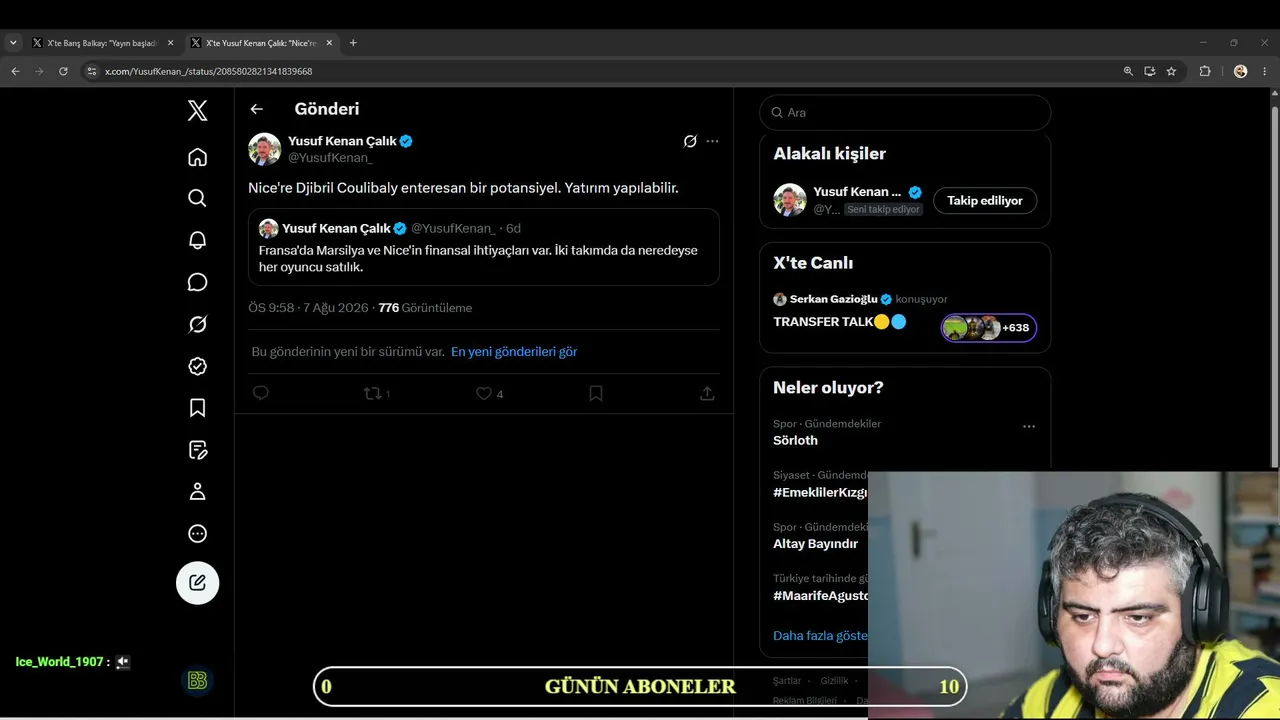
Task: Open the #EmeklilerKızgın trending hashtag
Action: [820, 492]
